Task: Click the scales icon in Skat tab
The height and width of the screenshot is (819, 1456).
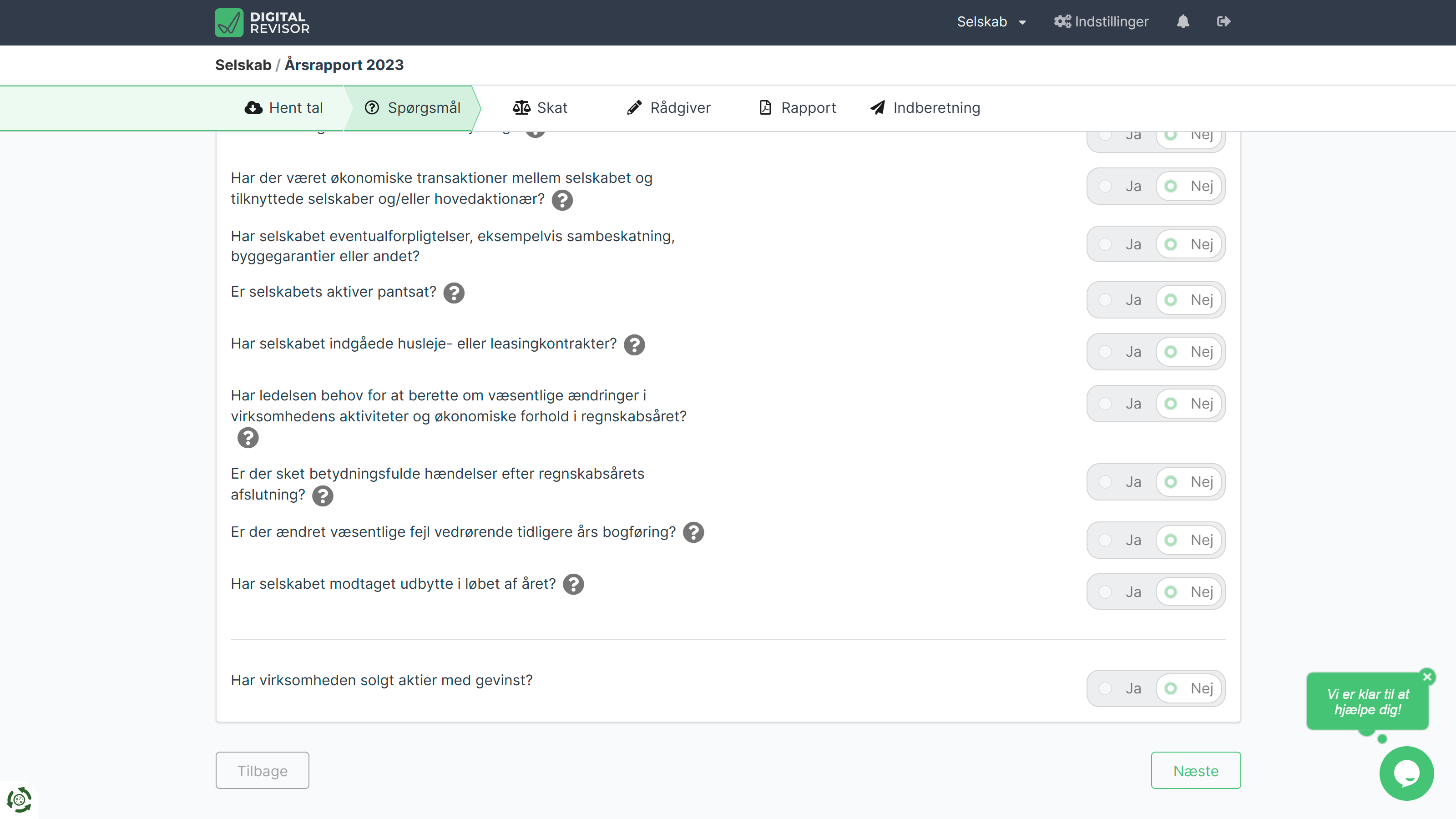Action: [521, 107]
